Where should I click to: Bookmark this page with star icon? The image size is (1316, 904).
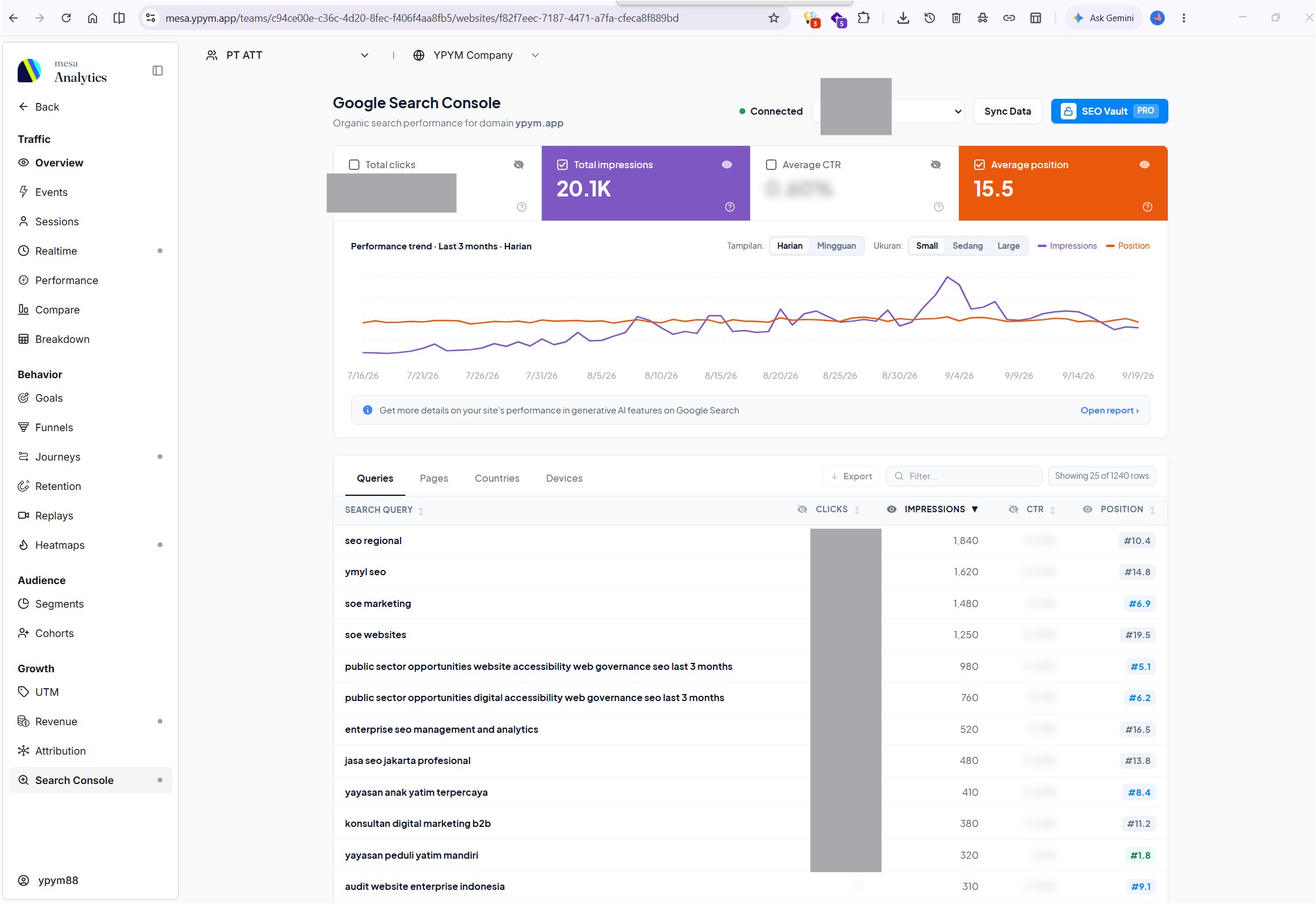pos(774,18)
